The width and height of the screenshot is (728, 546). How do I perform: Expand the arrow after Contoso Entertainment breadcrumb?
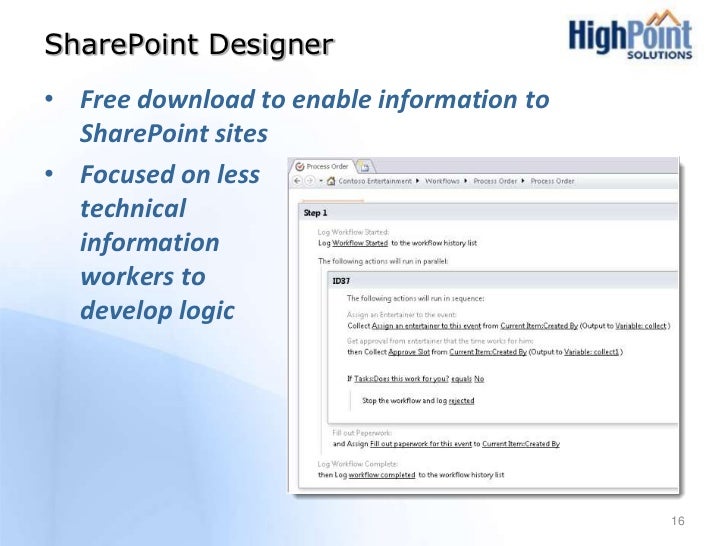417,181
